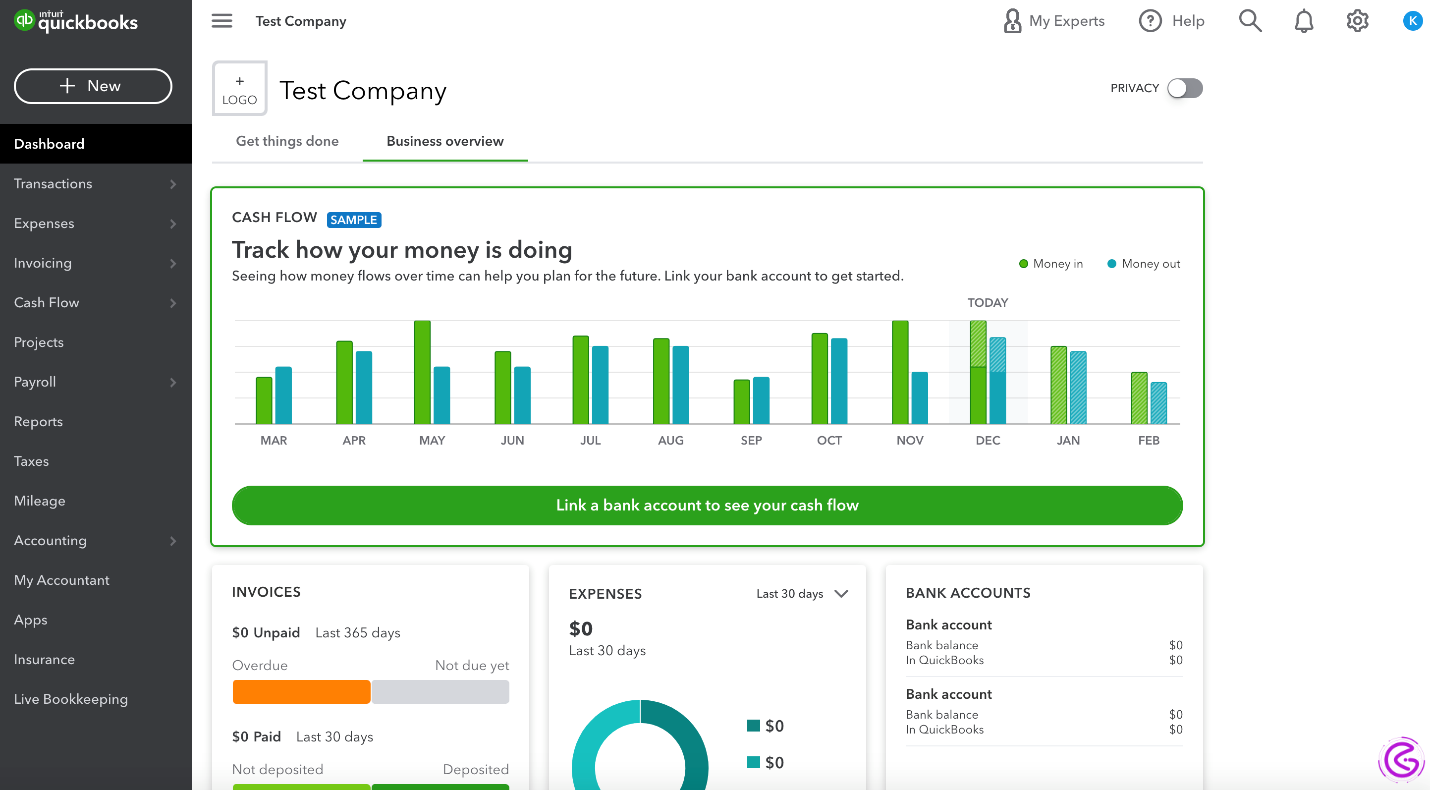Open the New button to create something

click(x=92, y=86)
